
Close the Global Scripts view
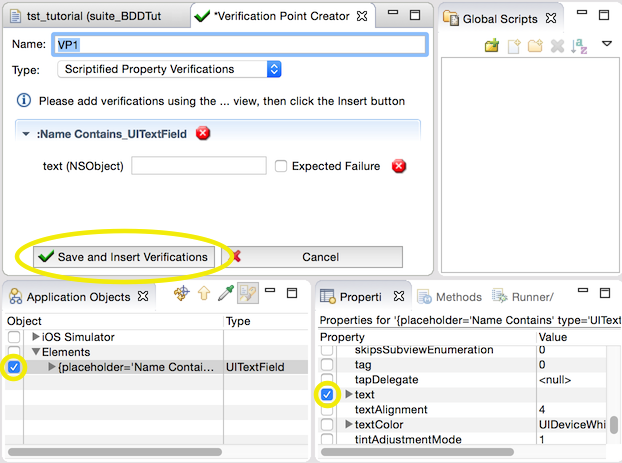pyautogui.click(x=551, y=18)
